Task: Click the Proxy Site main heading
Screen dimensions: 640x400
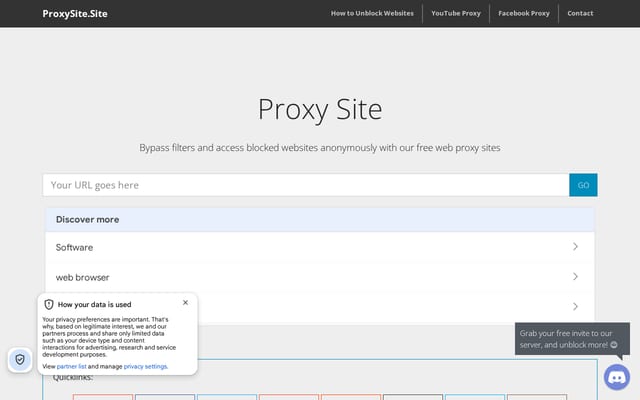Action: coord(320,109)
